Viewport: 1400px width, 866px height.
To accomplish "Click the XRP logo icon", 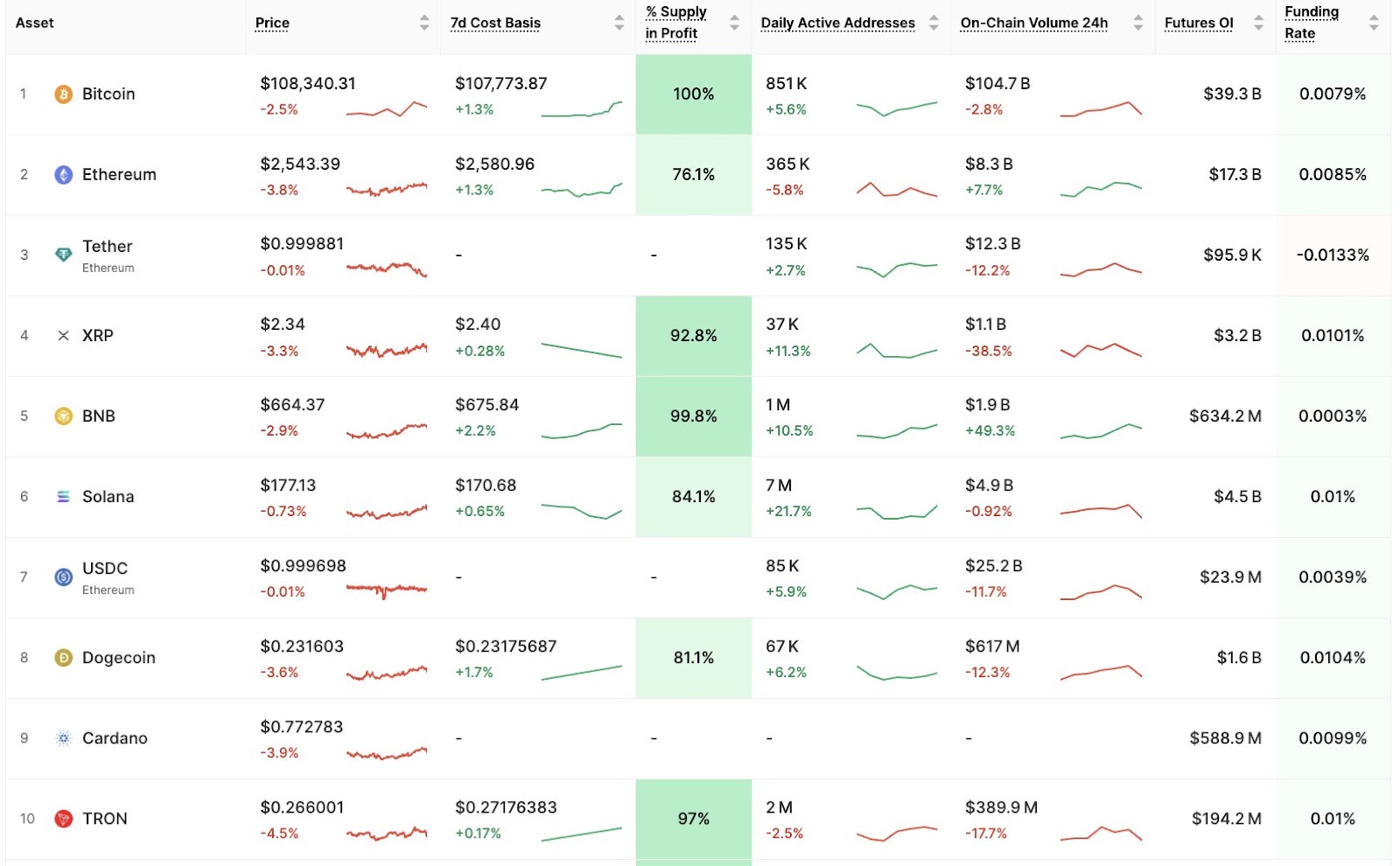I will [x=63, y=336].
